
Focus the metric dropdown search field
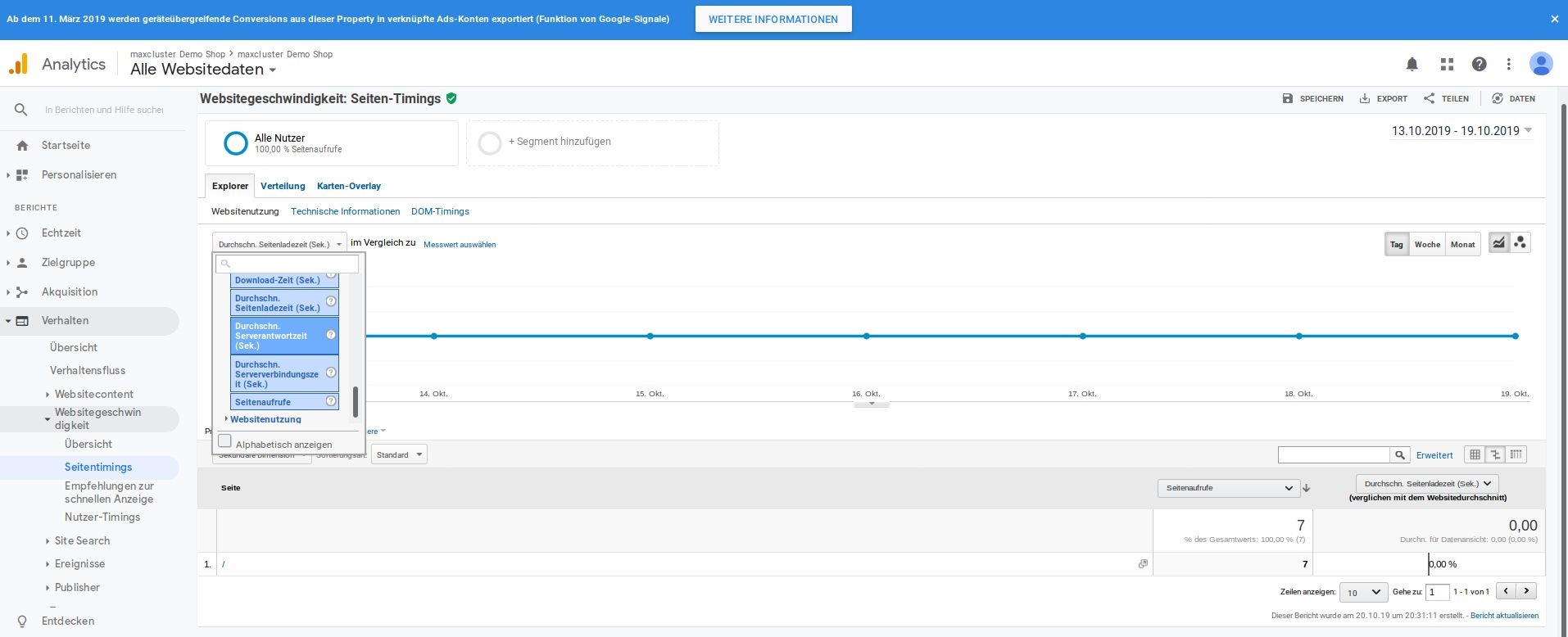[288, 264]
